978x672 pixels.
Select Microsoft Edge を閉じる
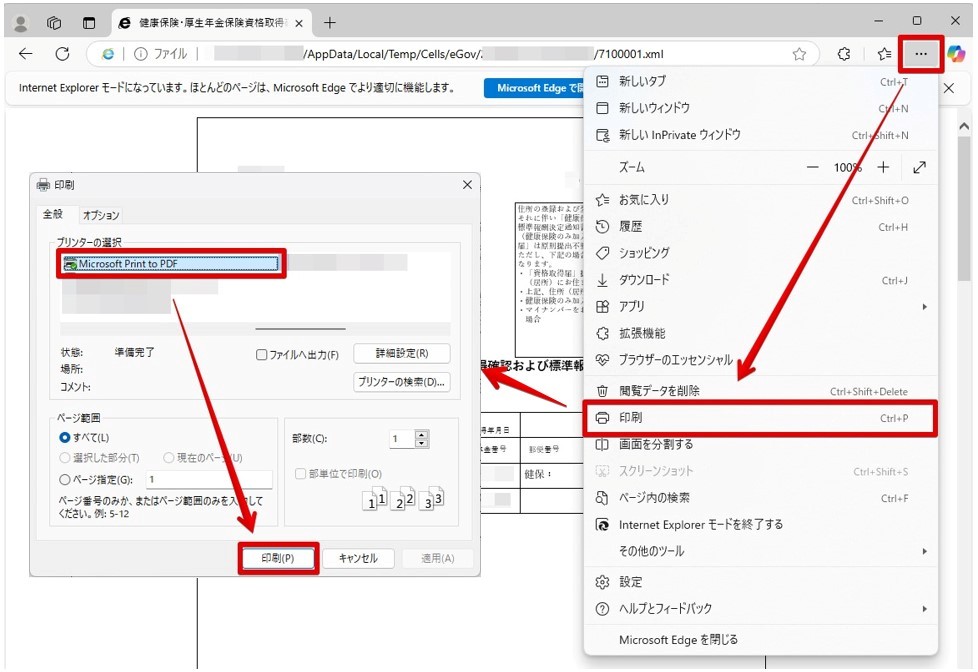tap(760, 640)
